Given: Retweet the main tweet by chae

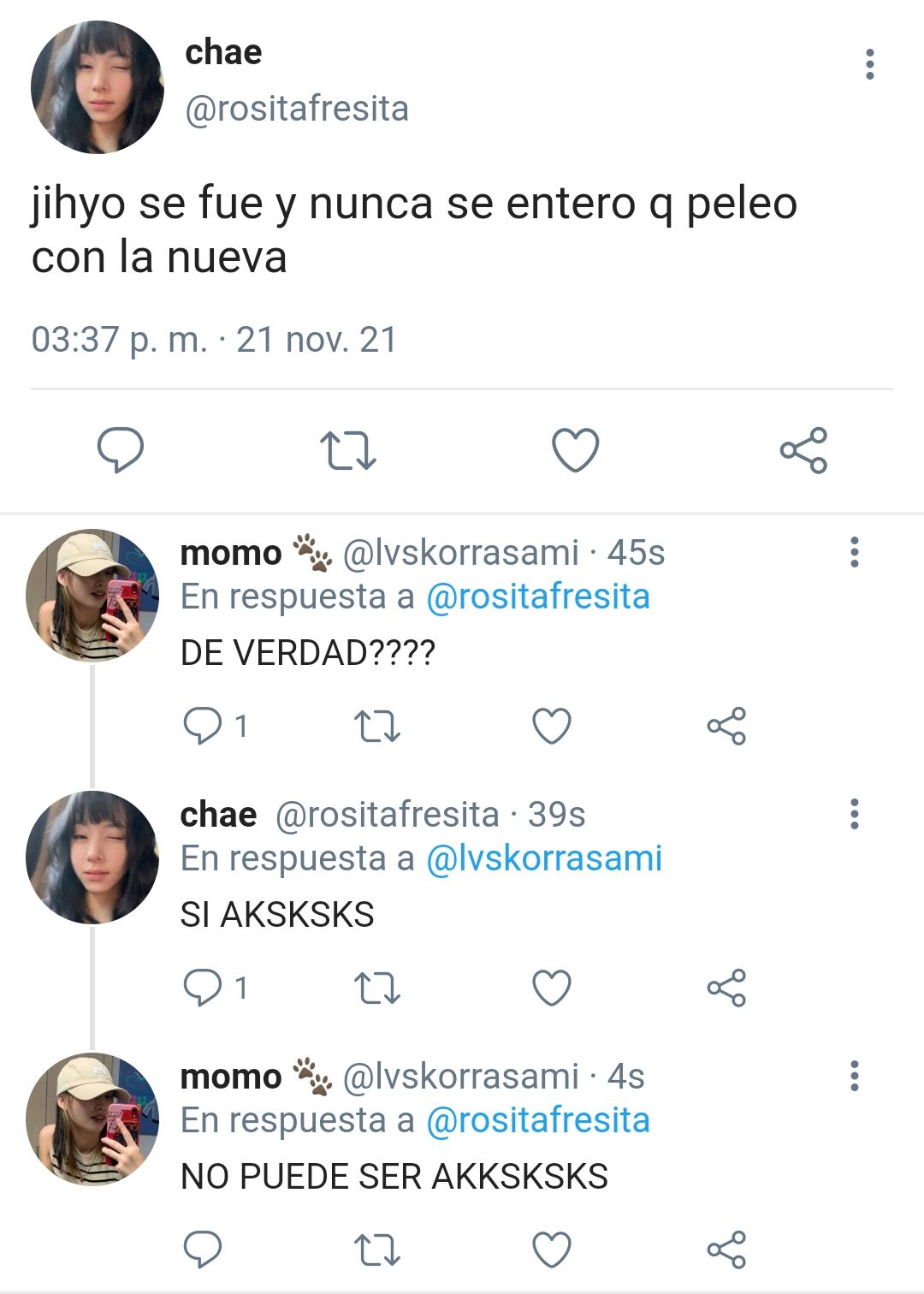Looking at the screenshot, I should point(347,451).
